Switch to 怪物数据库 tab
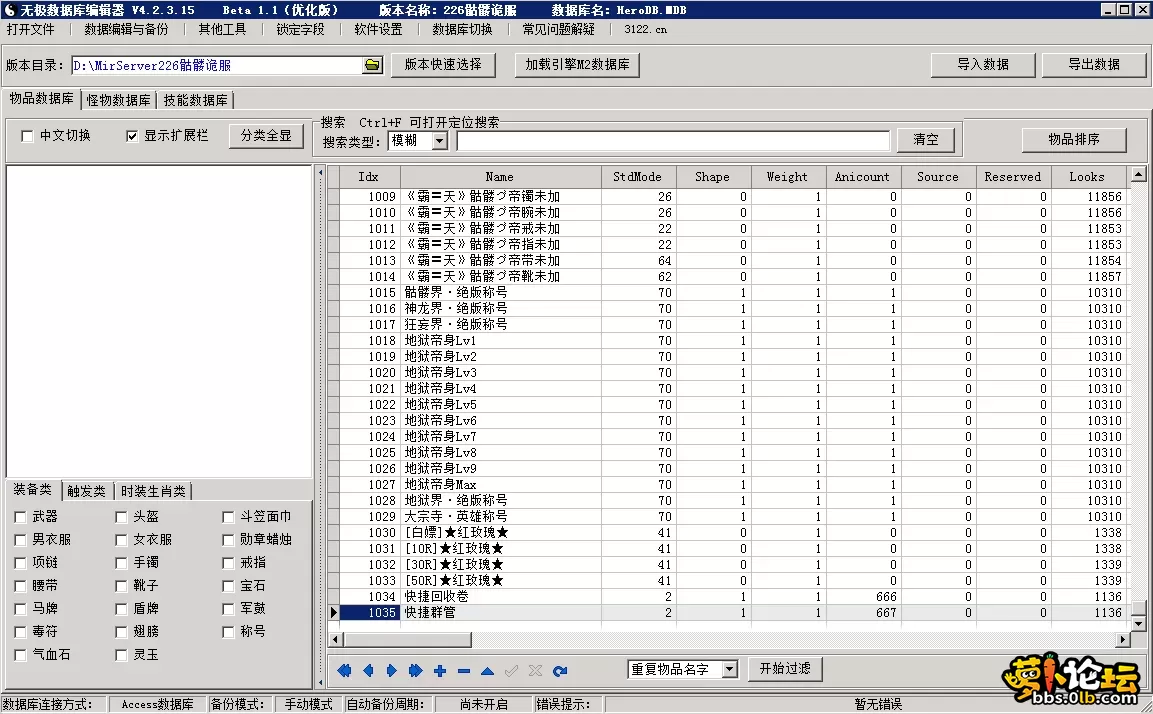 pyautogui.click(x=118, y=100)
